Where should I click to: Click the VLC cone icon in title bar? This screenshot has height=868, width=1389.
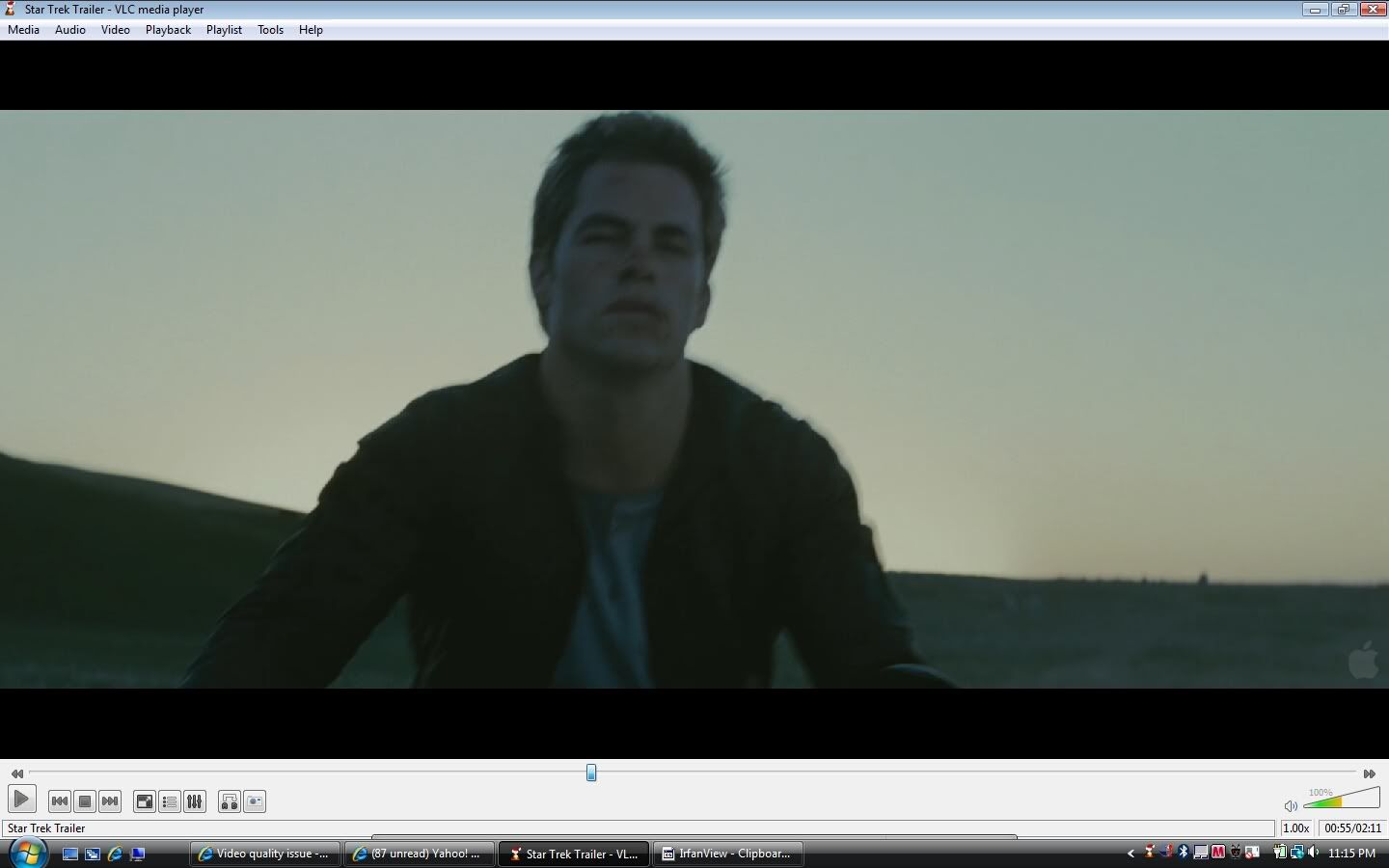tap(11, 9)
